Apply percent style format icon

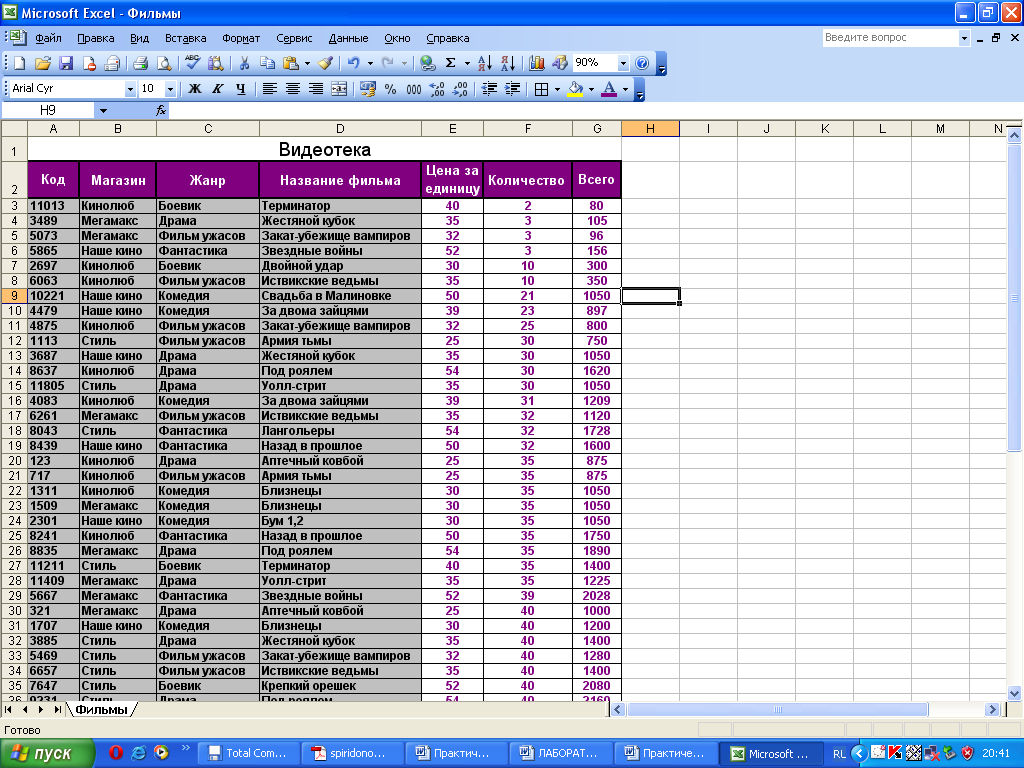[x=390, y=89]
